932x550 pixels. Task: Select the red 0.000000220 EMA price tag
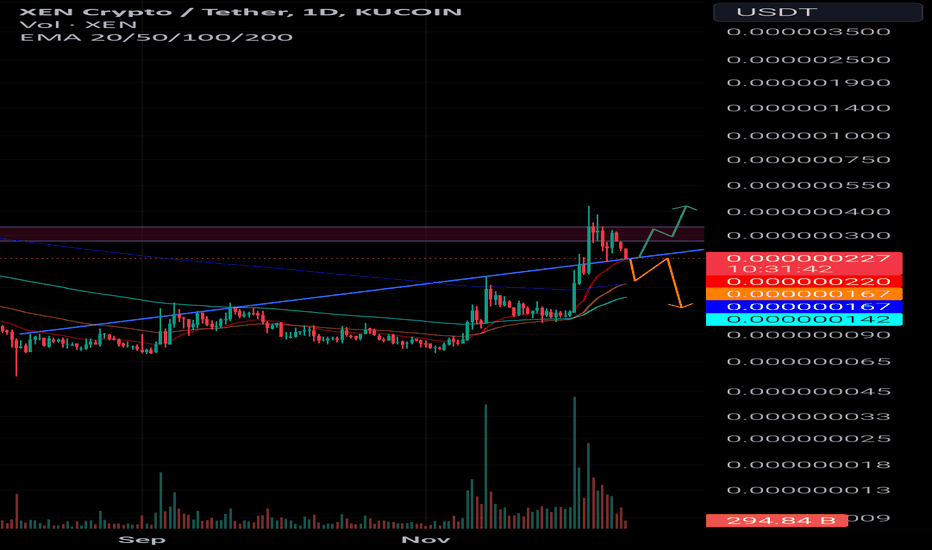(804, 282)
